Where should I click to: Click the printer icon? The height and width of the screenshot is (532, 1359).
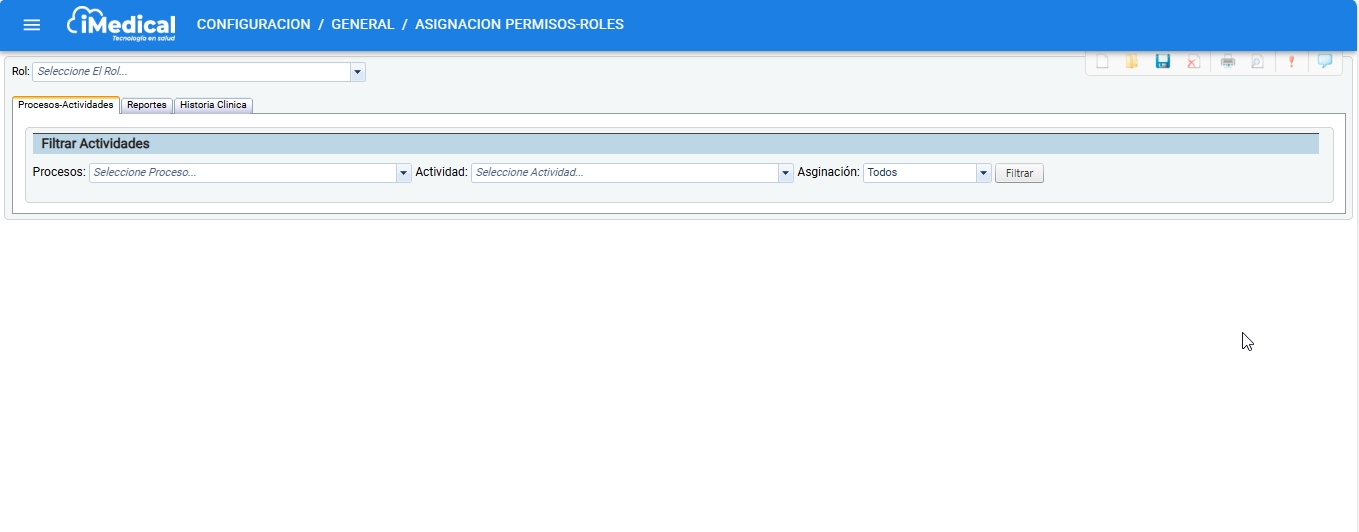[1228, 62]
